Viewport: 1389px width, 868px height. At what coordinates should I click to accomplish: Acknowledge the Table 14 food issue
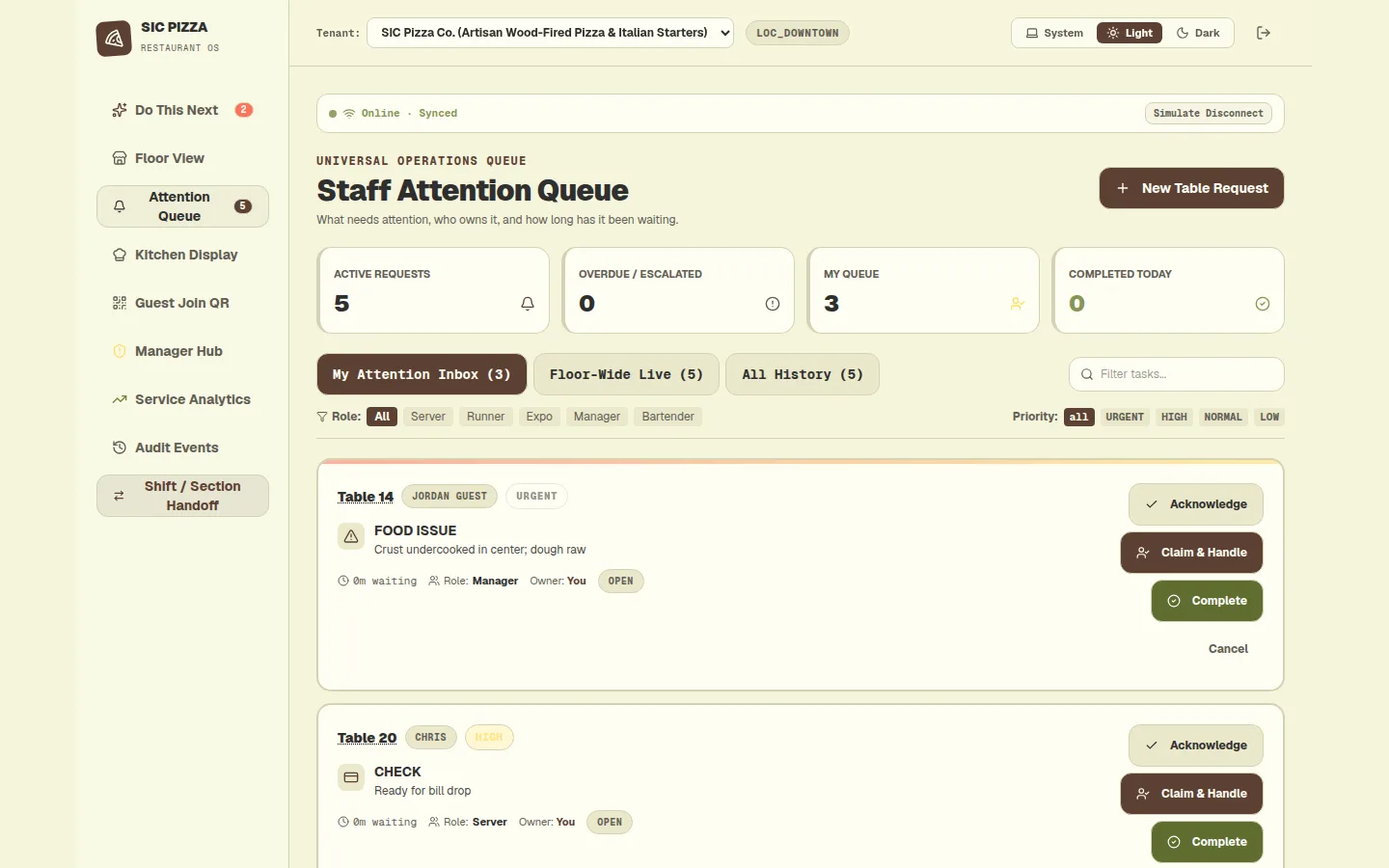tap(1196, 504)
